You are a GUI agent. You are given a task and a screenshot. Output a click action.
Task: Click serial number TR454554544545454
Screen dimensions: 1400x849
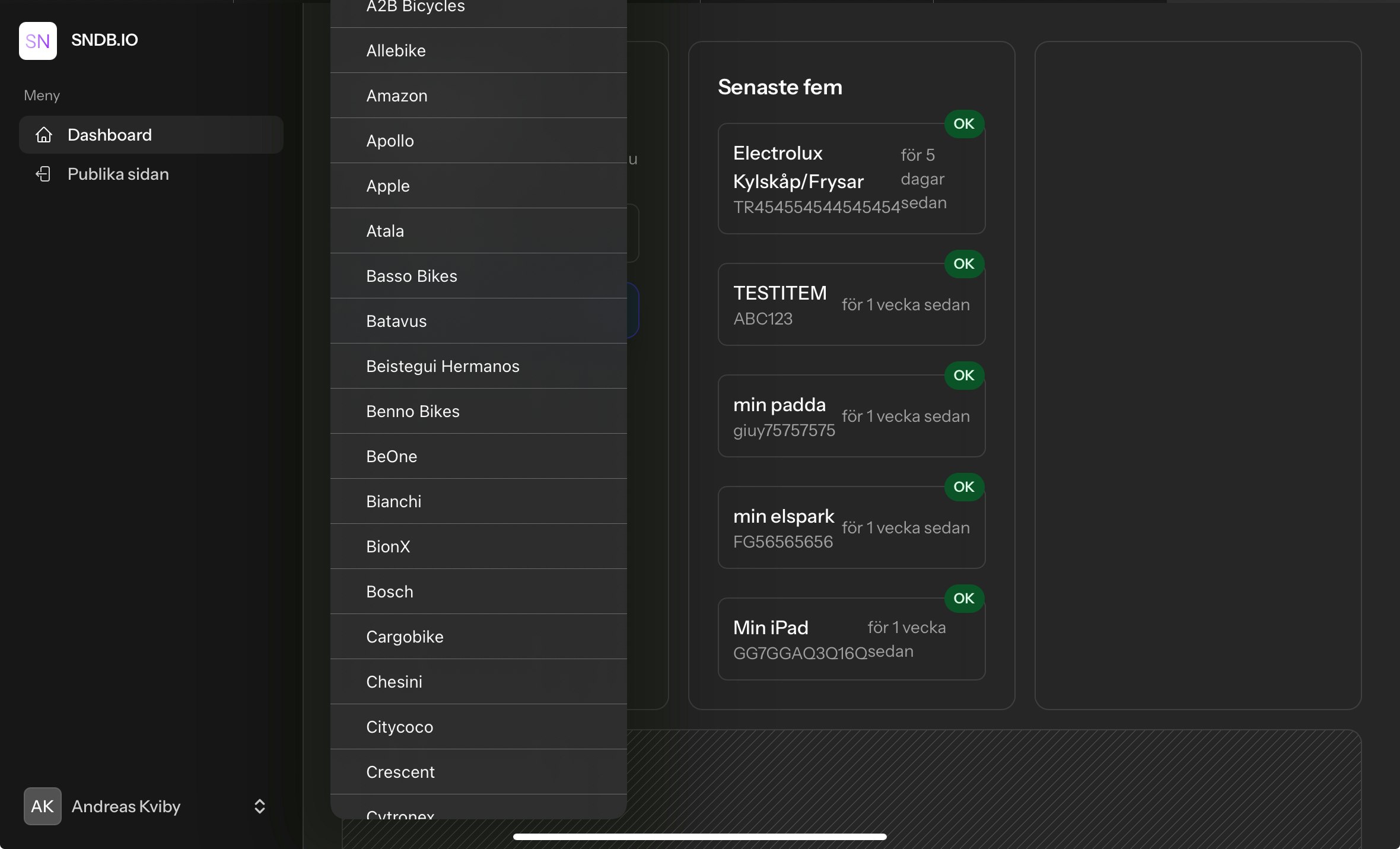[x=817, y=207]
